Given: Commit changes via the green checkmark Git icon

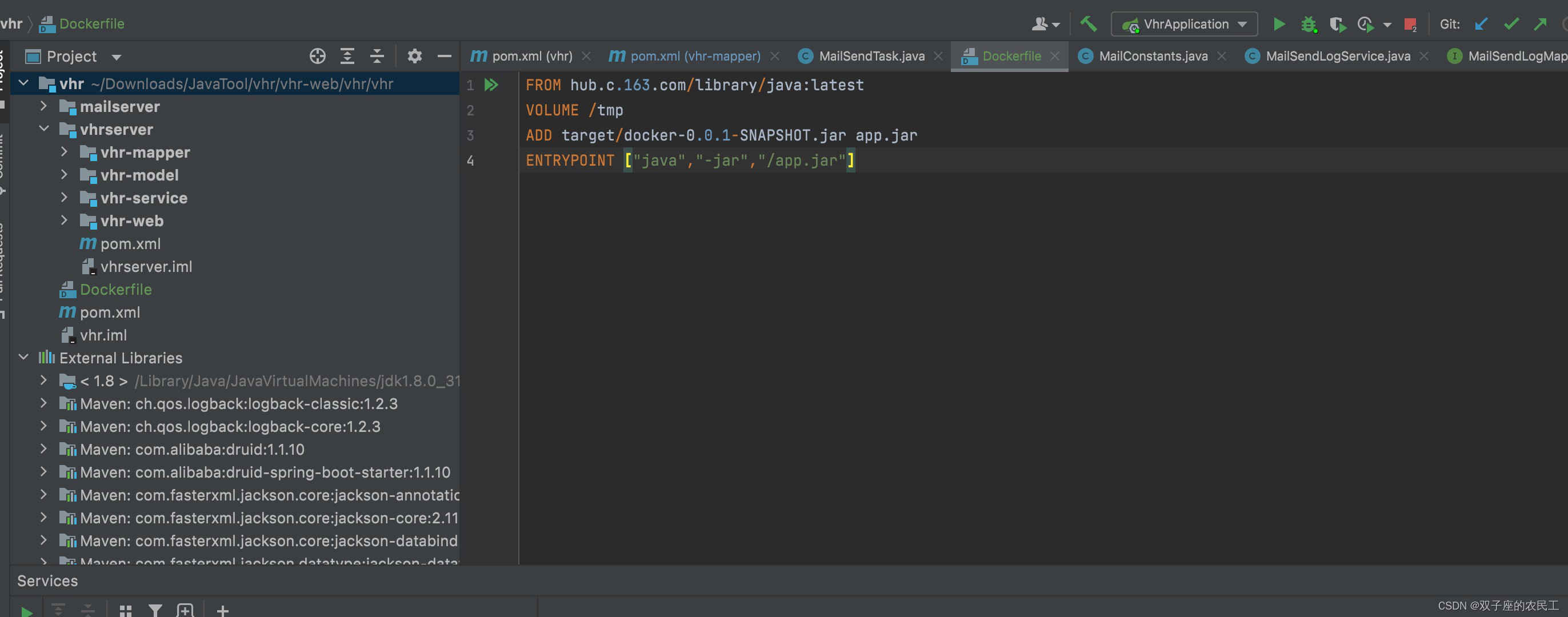Looking at the screenshot, I should [x=1511, y=25].
